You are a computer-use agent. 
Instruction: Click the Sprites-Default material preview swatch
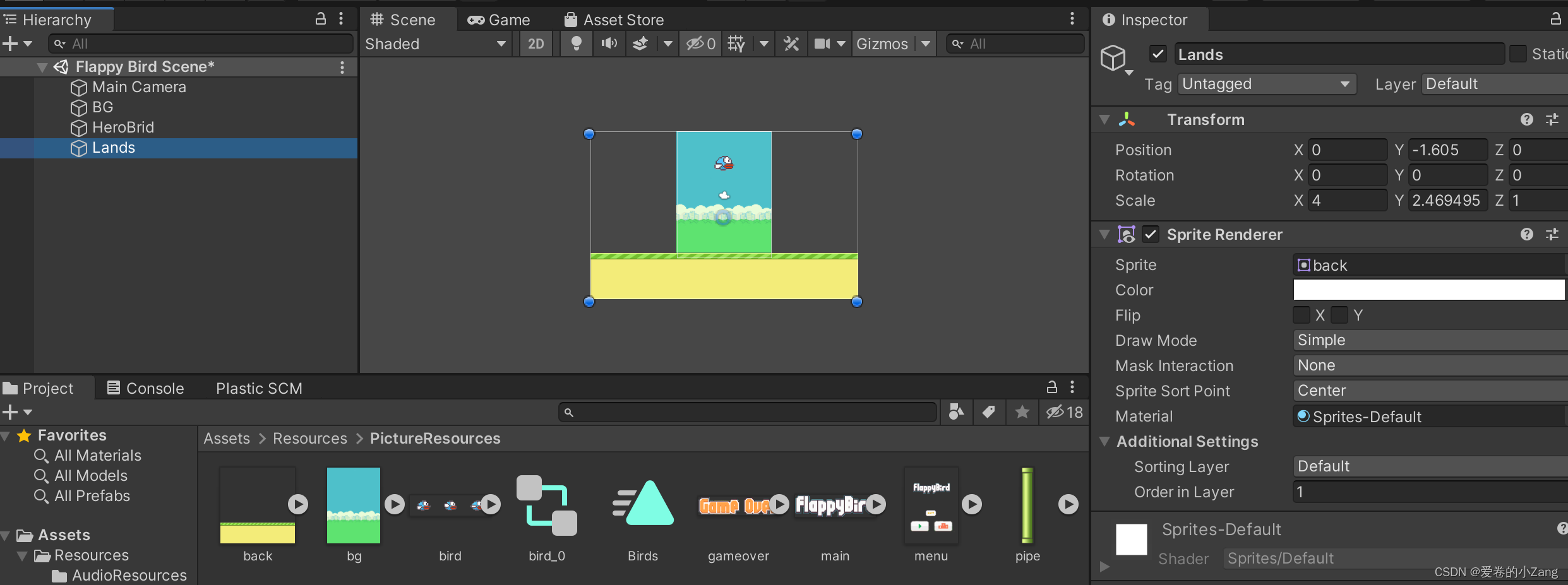point(1131,540)
